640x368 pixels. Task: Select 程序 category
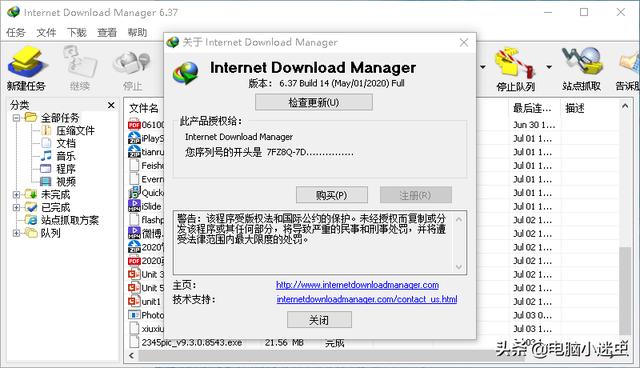click(x=66, y=169)
